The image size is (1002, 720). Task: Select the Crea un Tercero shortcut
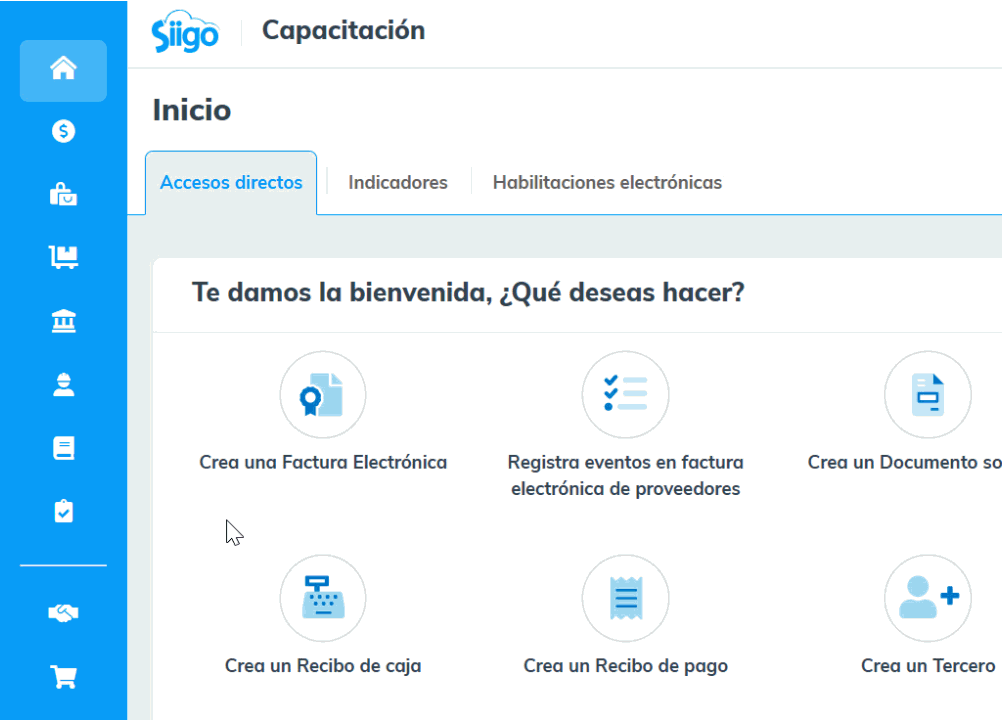click(x=927, y=599)
